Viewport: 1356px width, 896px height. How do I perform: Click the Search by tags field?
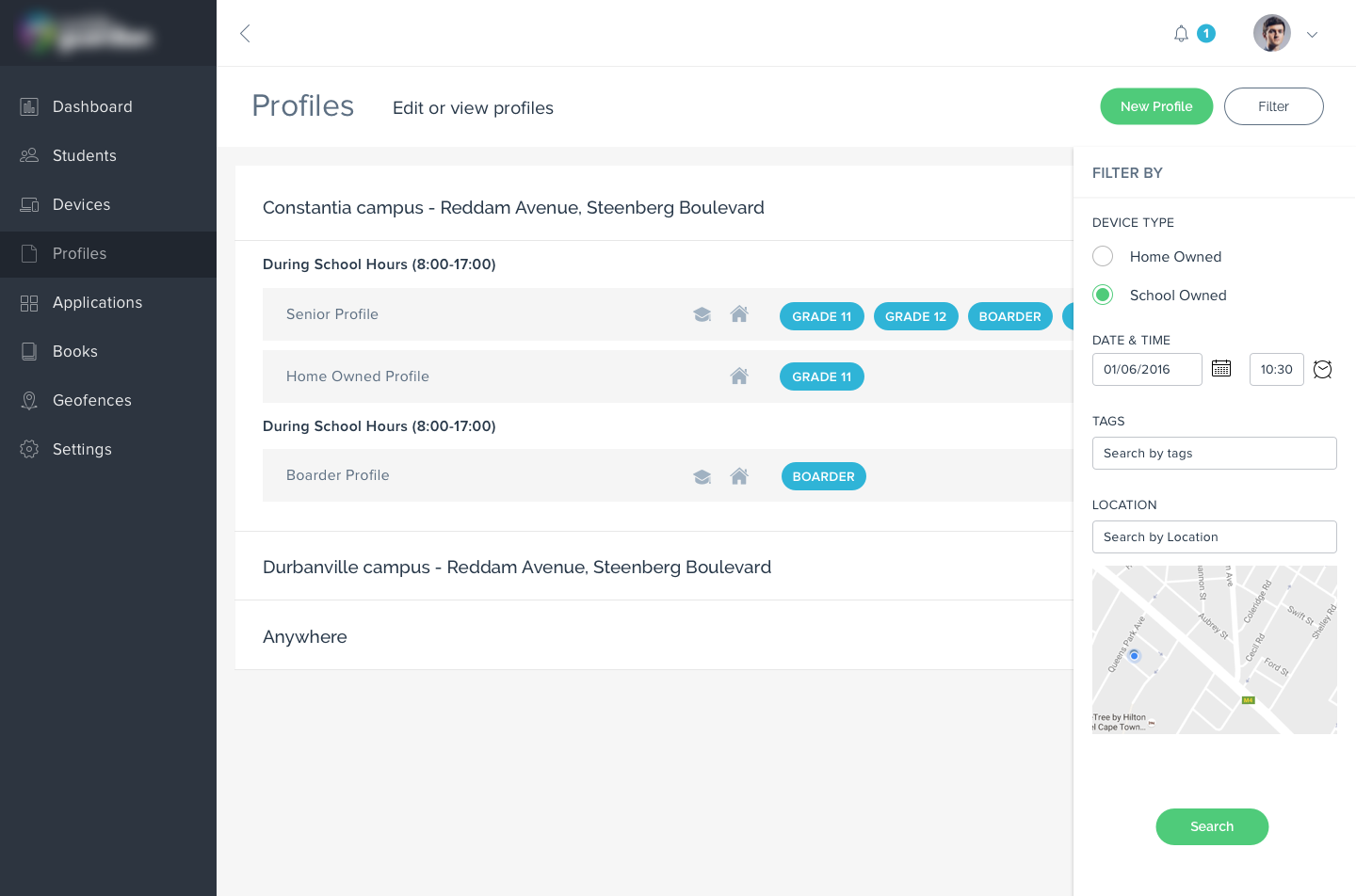click(1214, 454)
